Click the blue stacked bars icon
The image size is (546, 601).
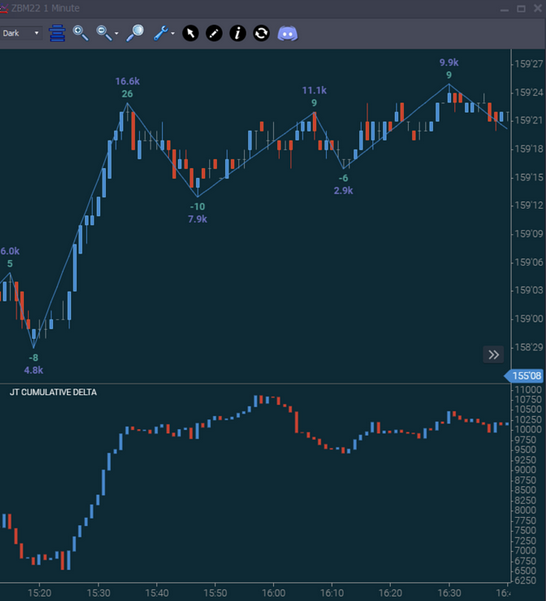click(x=57, y=33)
